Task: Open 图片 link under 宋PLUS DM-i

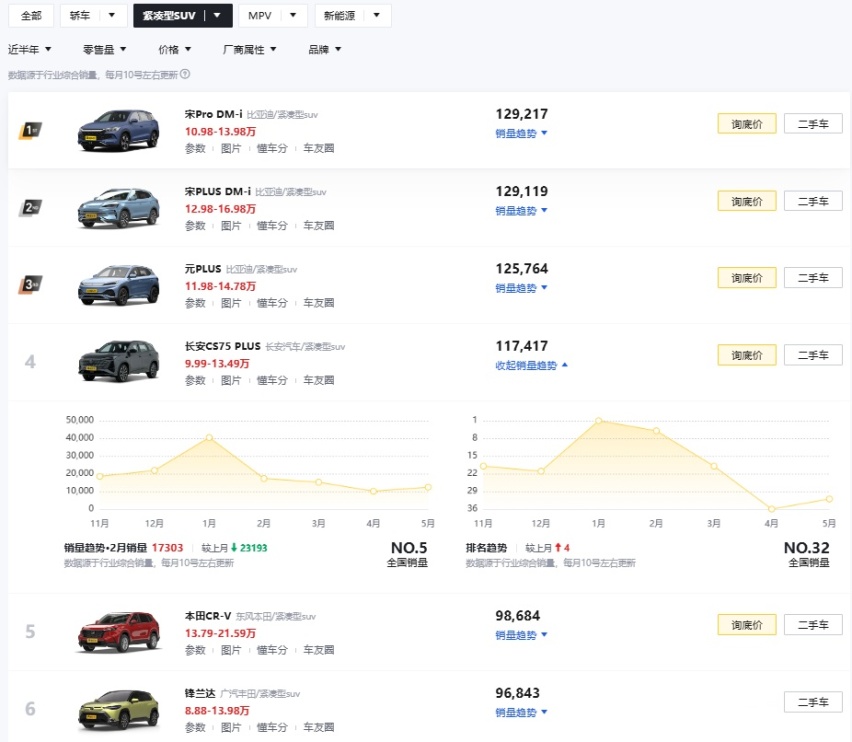Action: click(231, 225)
